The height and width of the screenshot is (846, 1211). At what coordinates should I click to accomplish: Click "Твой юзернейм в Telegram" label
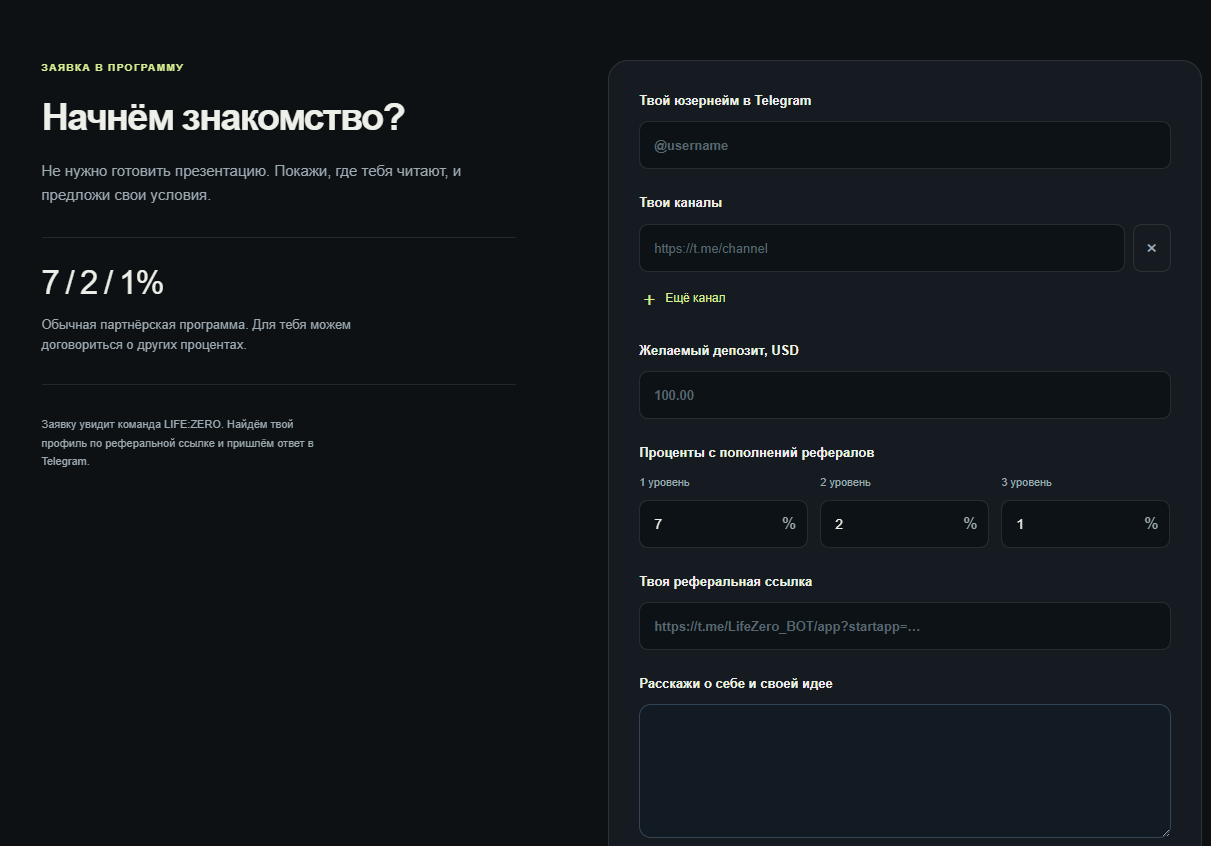coord(725,100)
